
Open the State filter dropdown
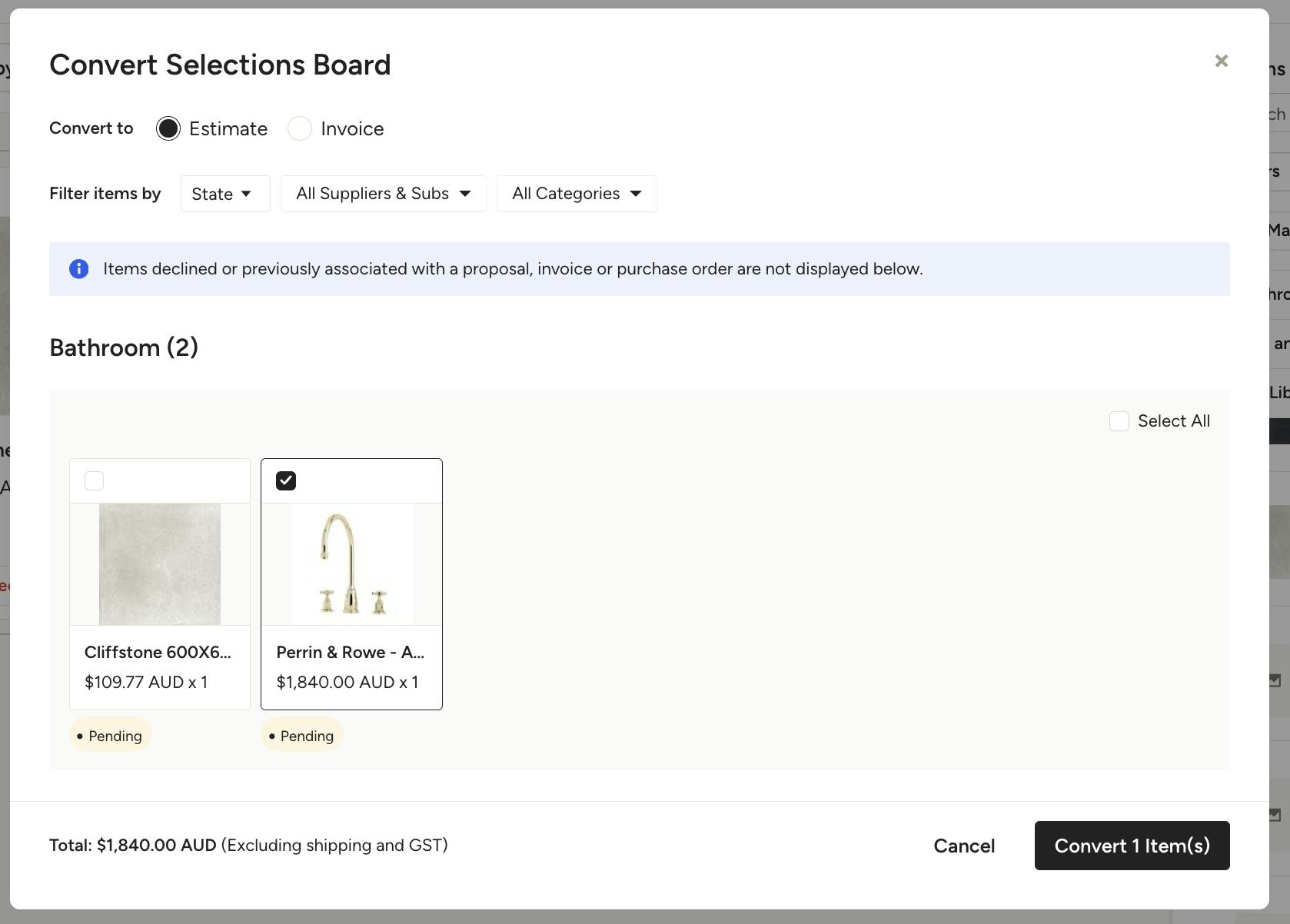(x=224, y=194)
